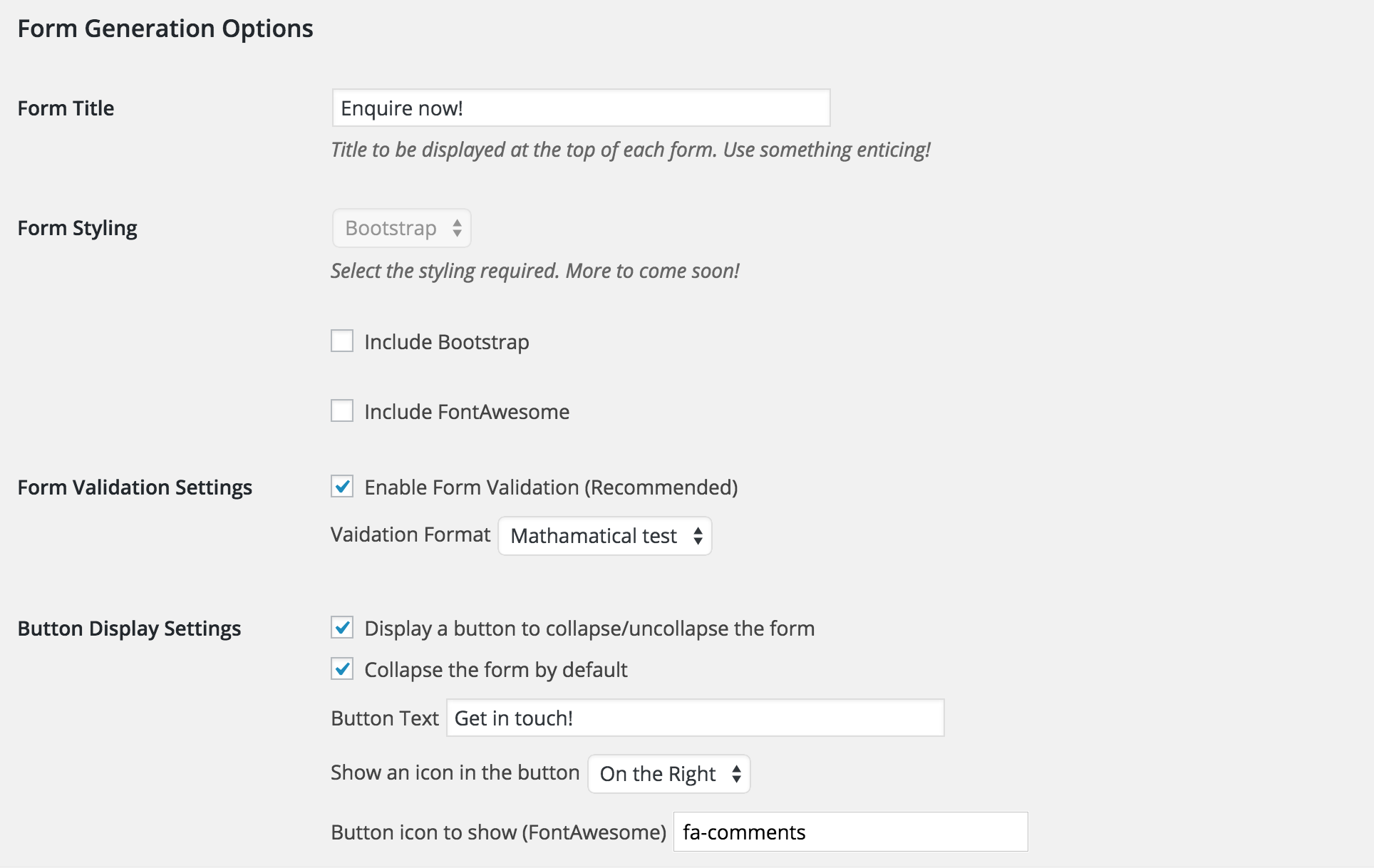Toggle Display a button to collapse/uncollapse checkbox
Screen dimensions: 1374x868
[x=342, y=628]
